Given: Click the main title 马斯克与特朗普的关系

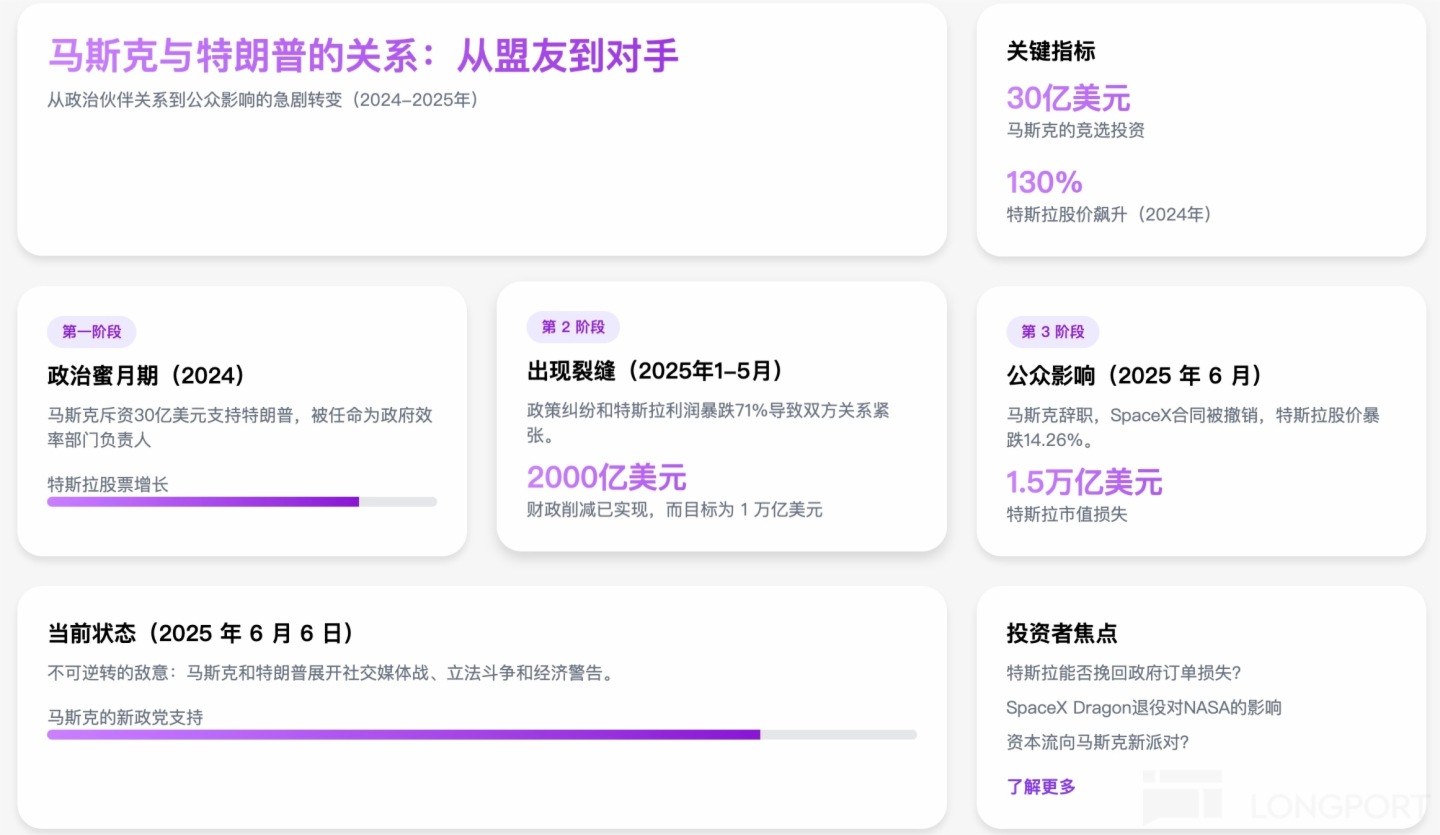Looking at the screenshot, I should (x=363, y=56).
